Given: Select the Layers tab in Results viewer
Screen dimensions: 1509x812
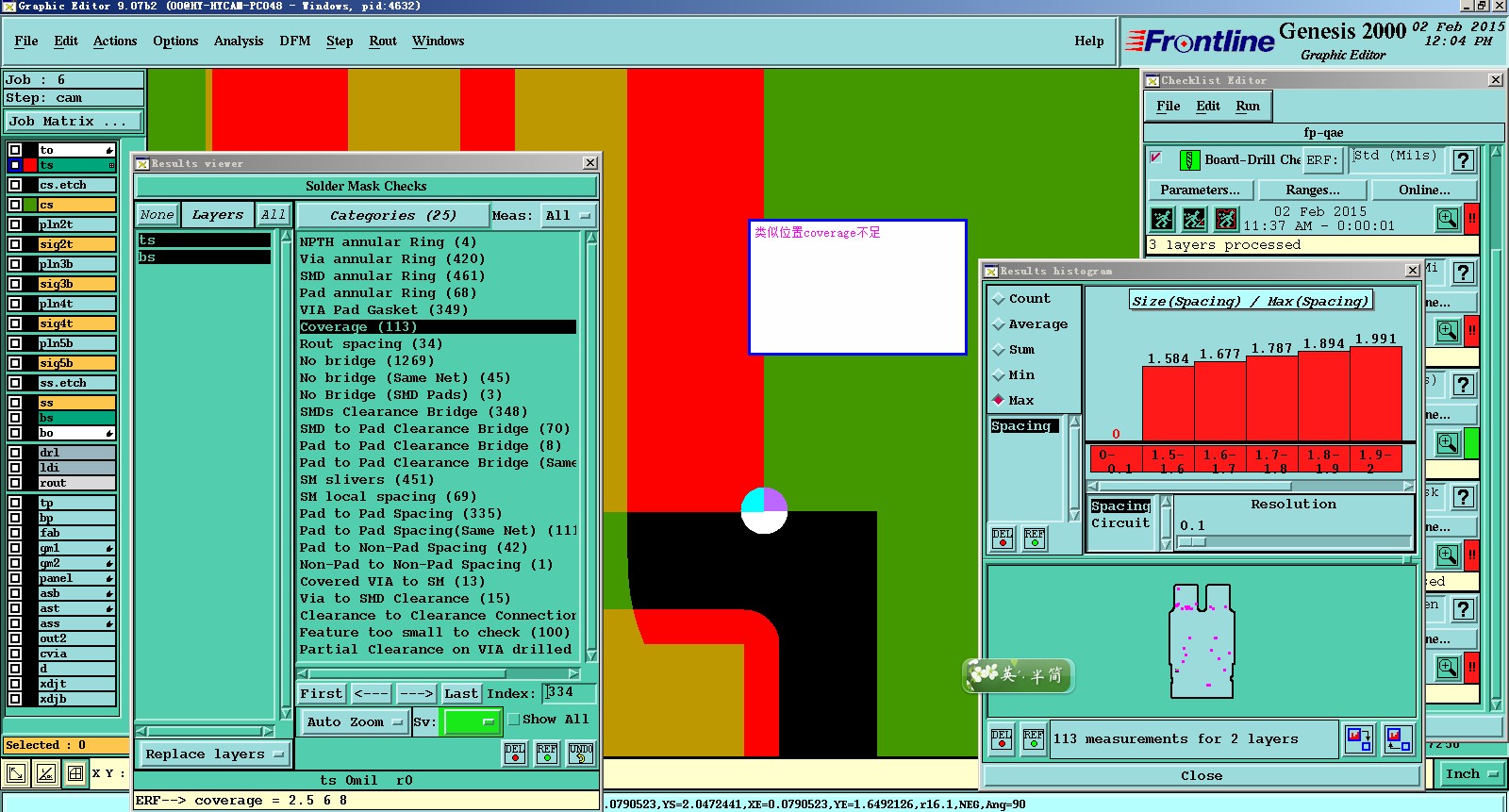Looking at the screenshot, I should tap(218, 215).
